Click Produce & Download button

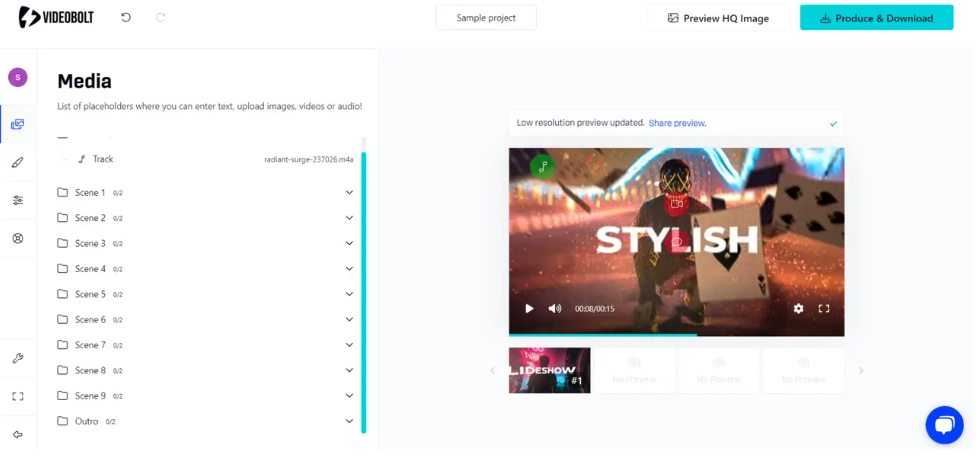pyautogui.click(x=876, y=18)
